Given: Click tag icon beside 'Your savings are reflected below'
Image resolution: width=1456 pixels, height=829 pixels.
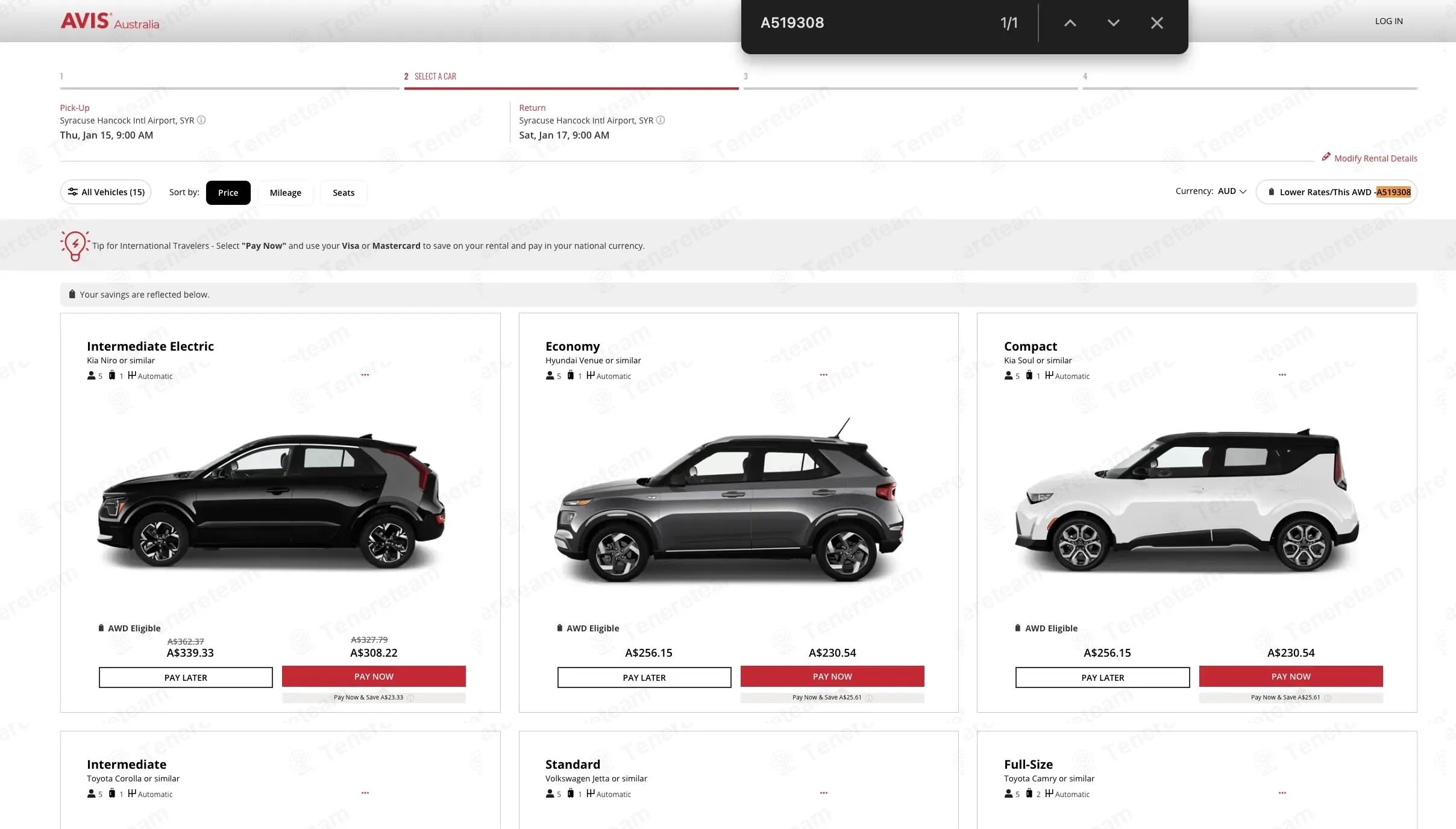Looking at the screenshot, I should click(72, 294).
